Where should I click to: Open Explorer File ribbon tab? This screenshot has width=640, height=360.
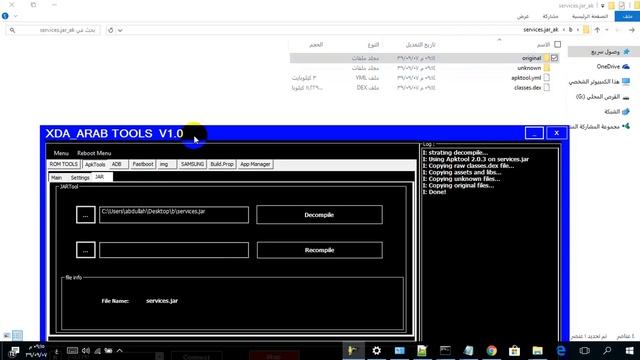pyautogui.click(x=627, y=16)
